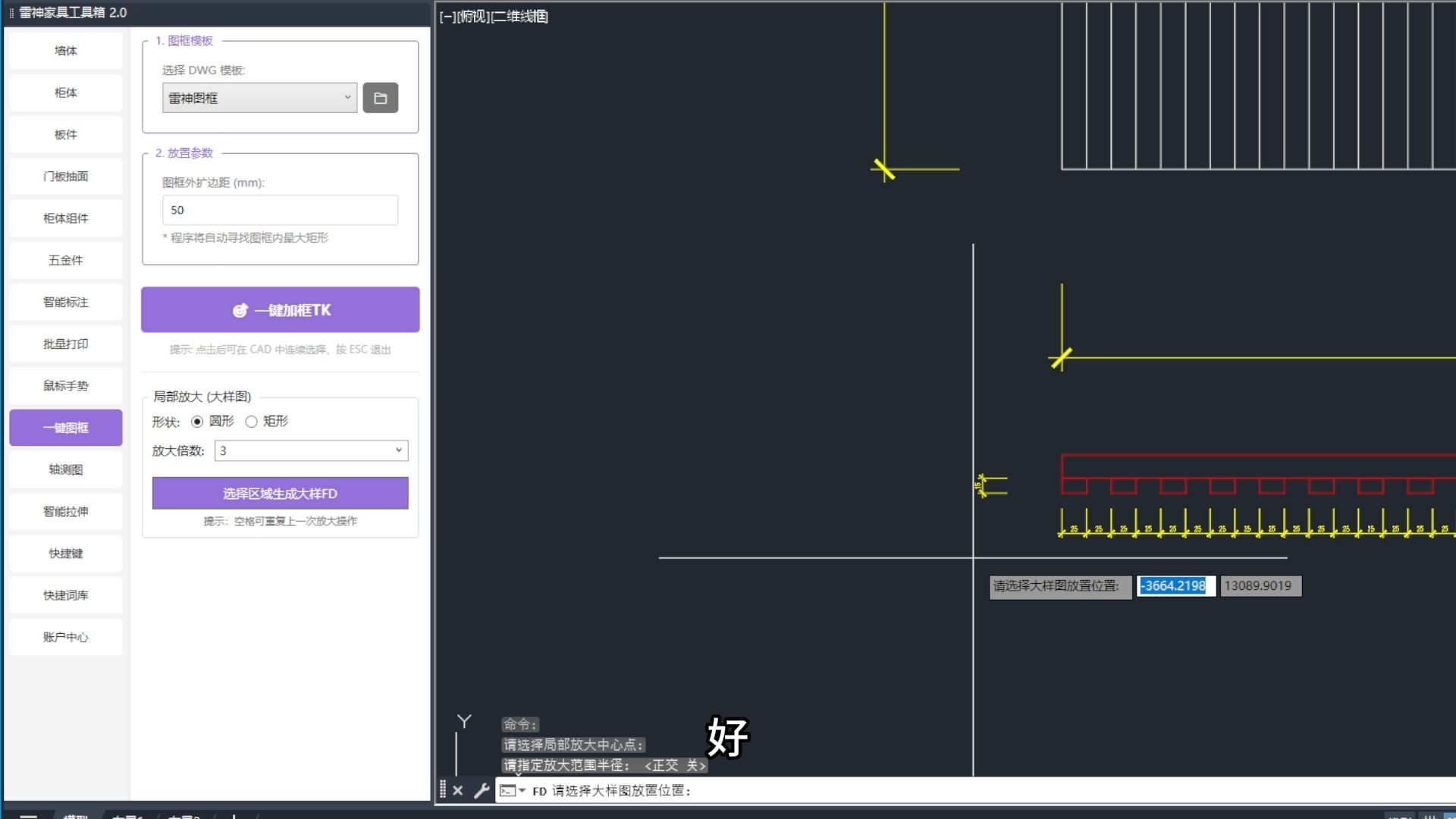Switch to the 批量打印 sidebar section
Viewport: 1456px width, 819px height.
(66, 344)
